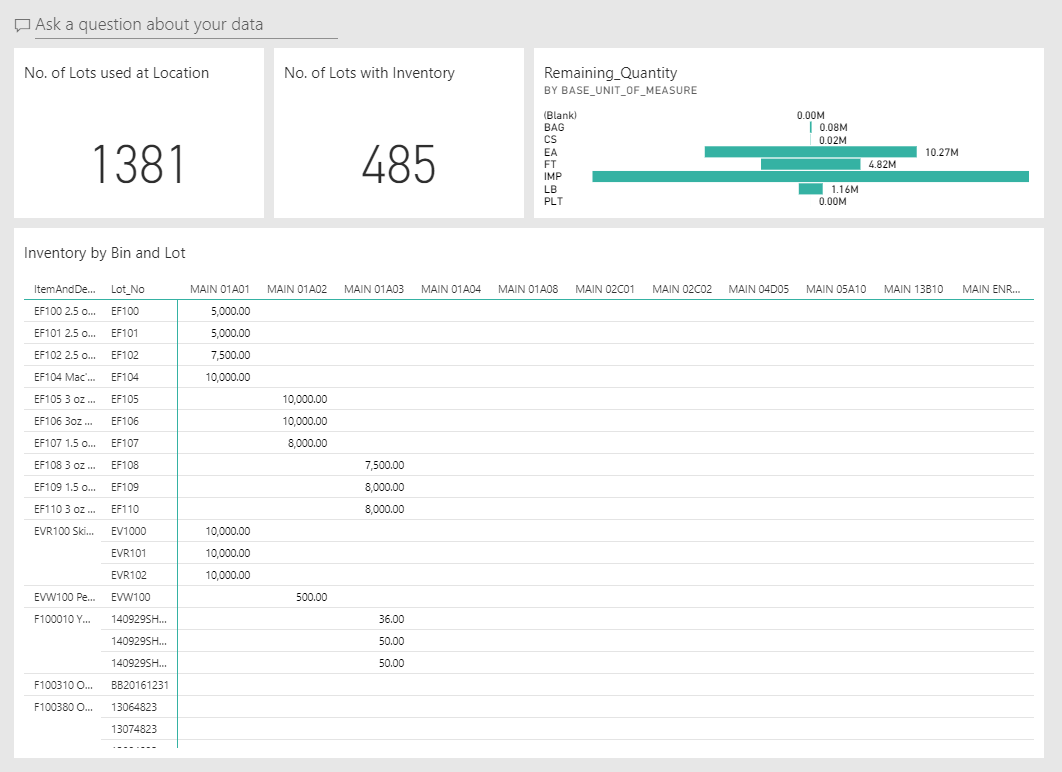
Task: Select the LB bar showing 1.16M
Action: pos(810,189)
